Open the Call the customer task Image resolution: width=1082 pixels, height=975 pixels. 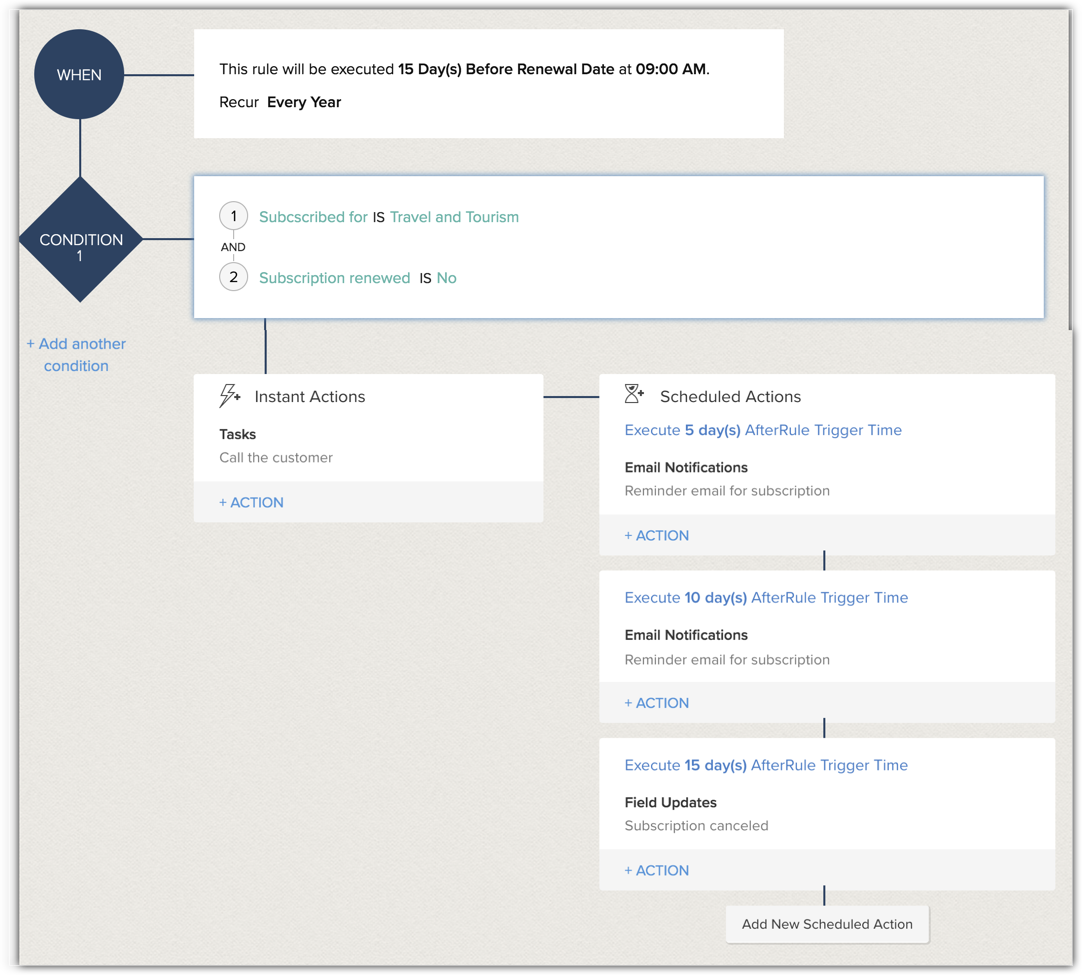[x=276, y=458]
